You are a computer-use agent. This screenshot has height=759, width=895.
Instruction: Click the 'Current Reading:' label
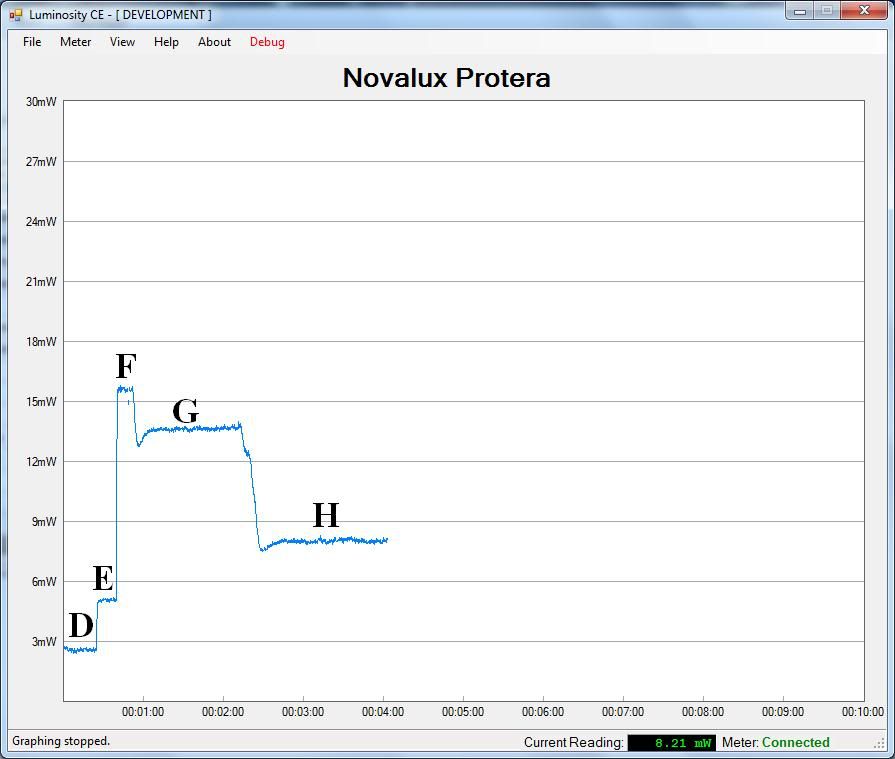coord(574,742)
